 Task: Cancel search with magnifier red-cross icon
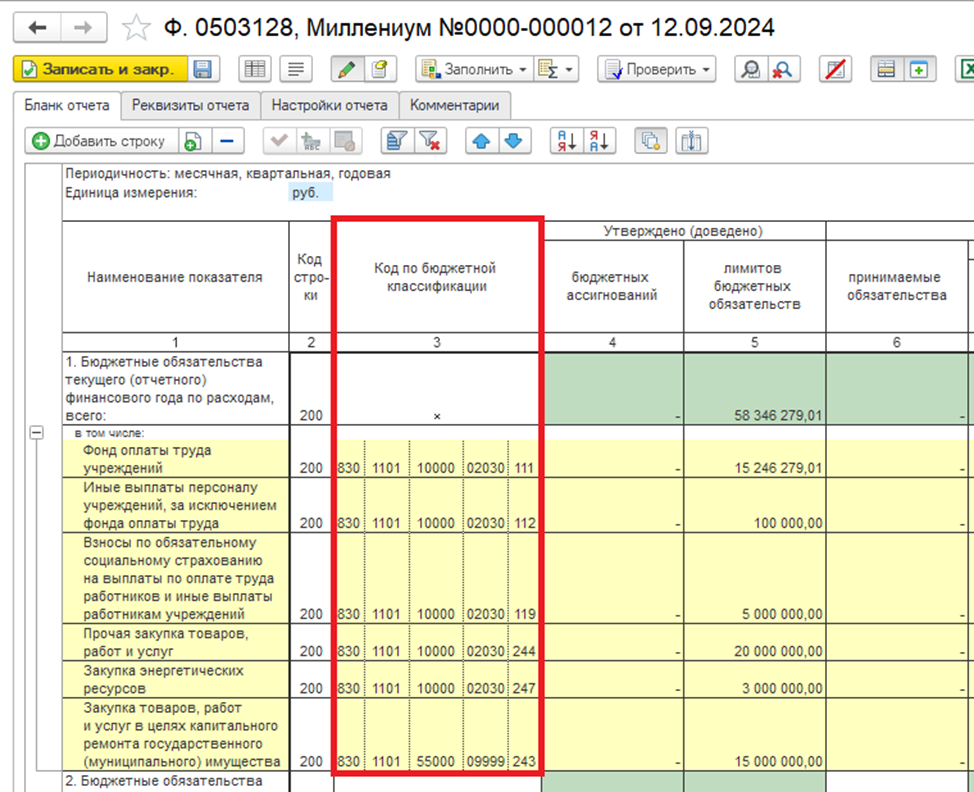pyautogui.click(x=784, y=69)
